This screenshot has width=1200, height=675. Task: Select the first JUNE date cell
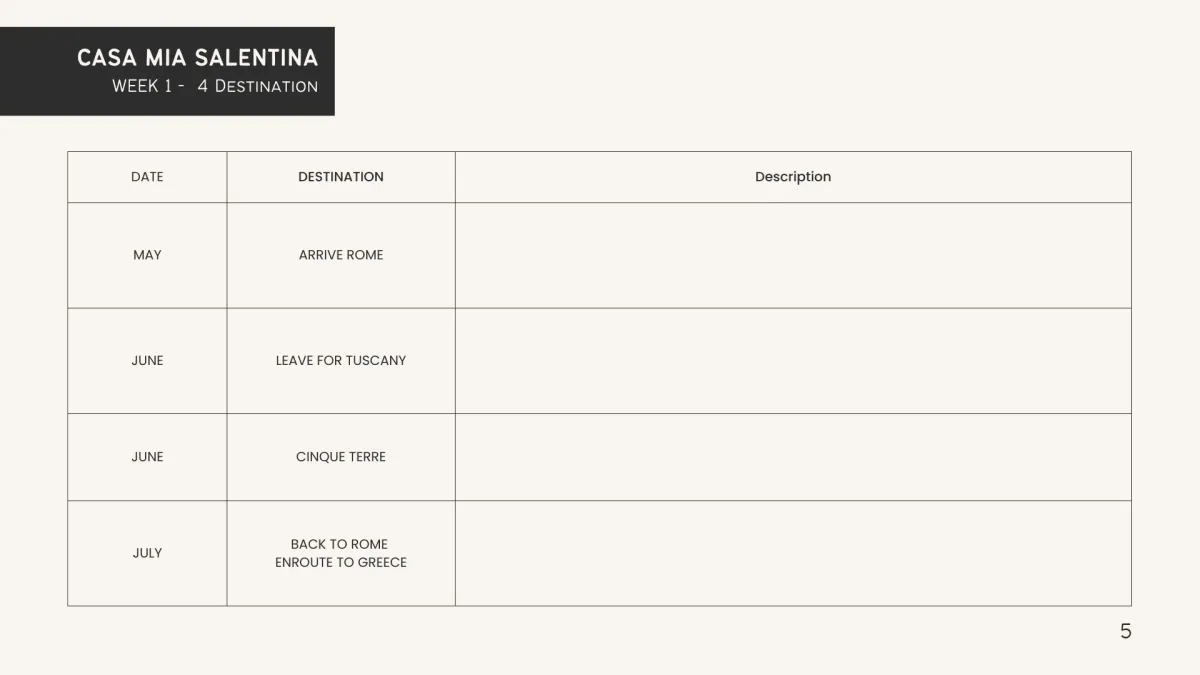(x=147, y=361)
